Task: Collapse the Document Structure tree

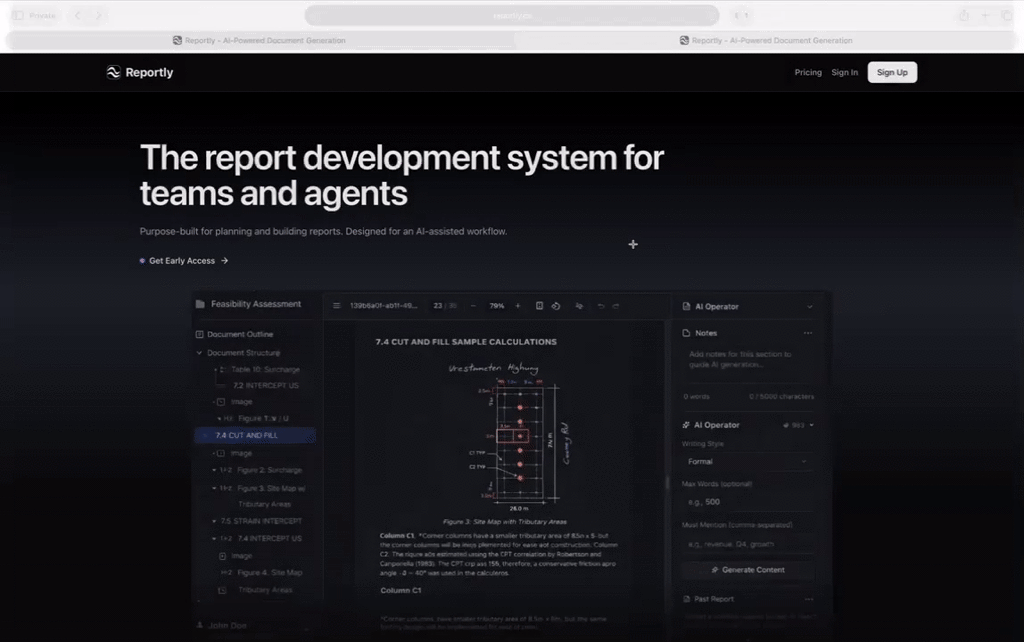Action: tap(199, 353)
